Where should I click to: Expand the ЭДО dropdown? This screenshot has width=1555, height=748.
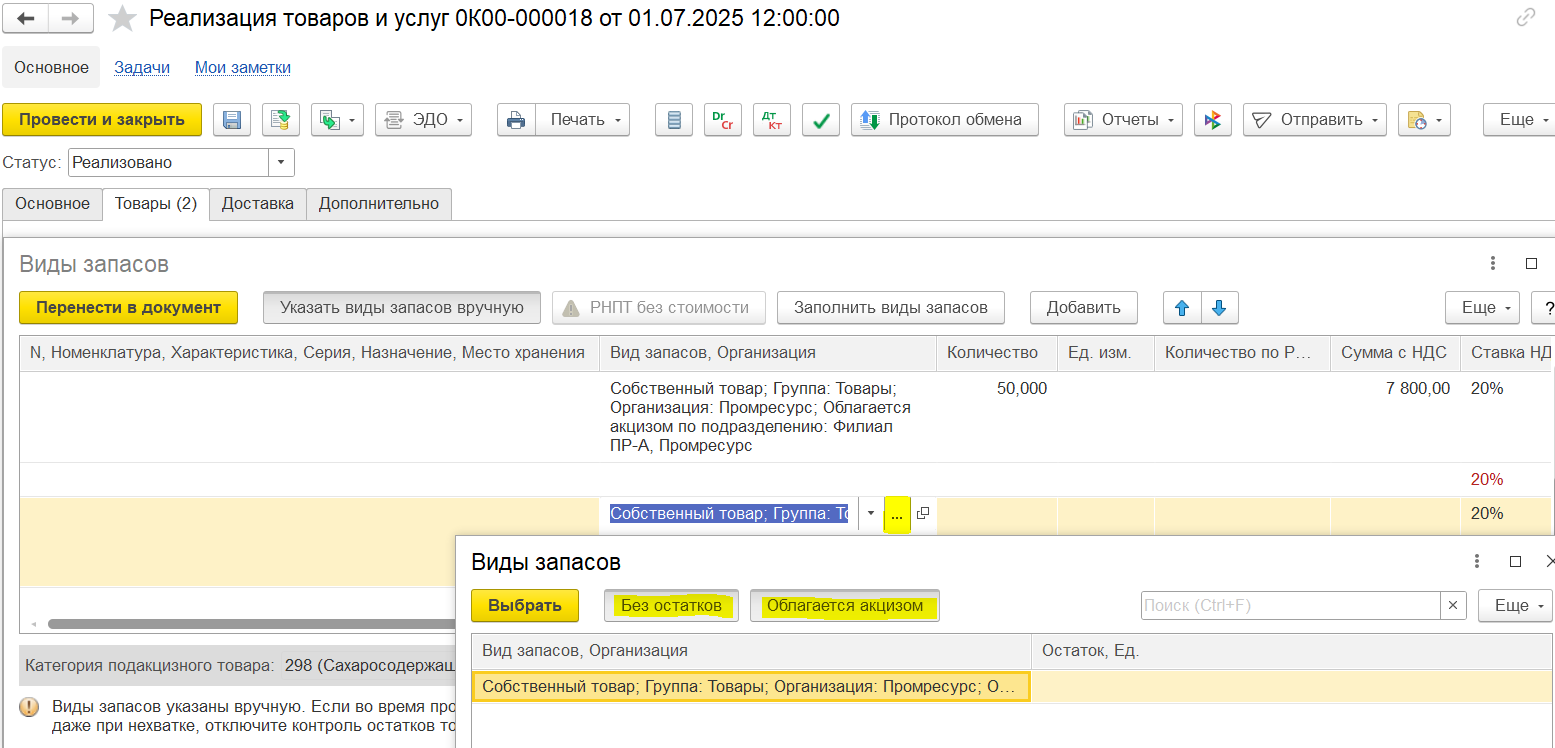click(x=423, y=120)
